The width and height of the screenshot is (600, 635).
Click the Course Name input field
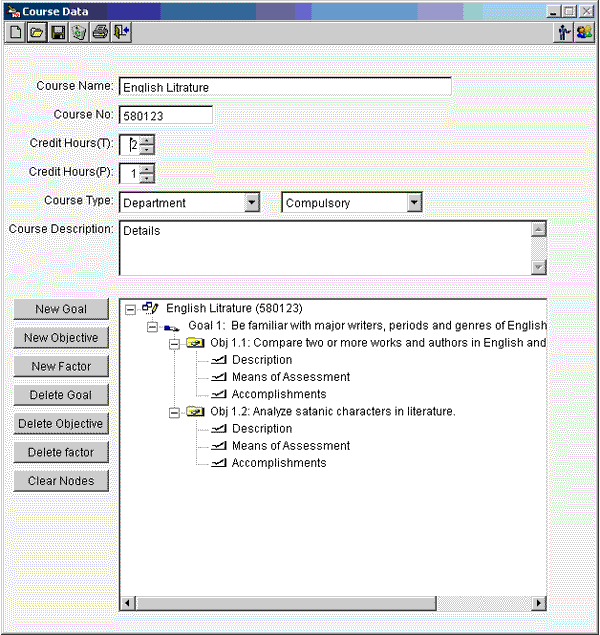[285, 87]
